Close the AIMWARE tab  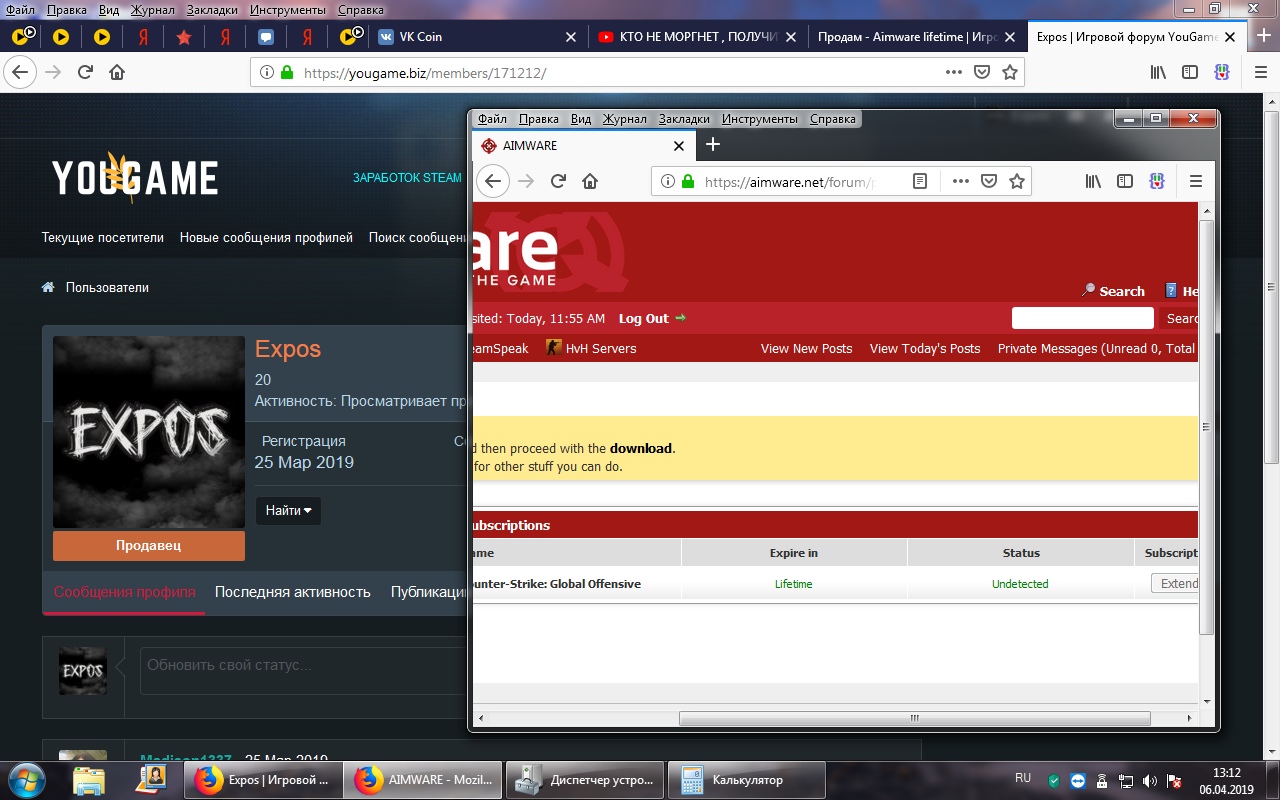(x=679, y=146)
